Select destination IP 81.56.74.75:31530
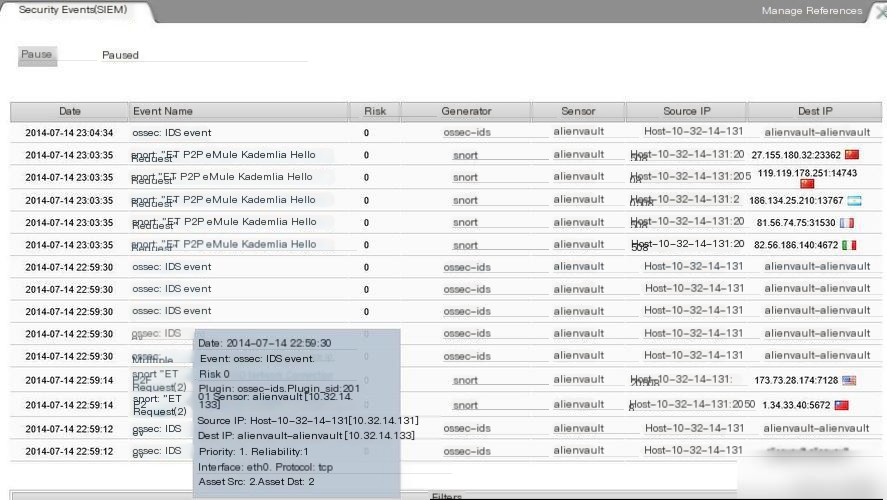 796,223
